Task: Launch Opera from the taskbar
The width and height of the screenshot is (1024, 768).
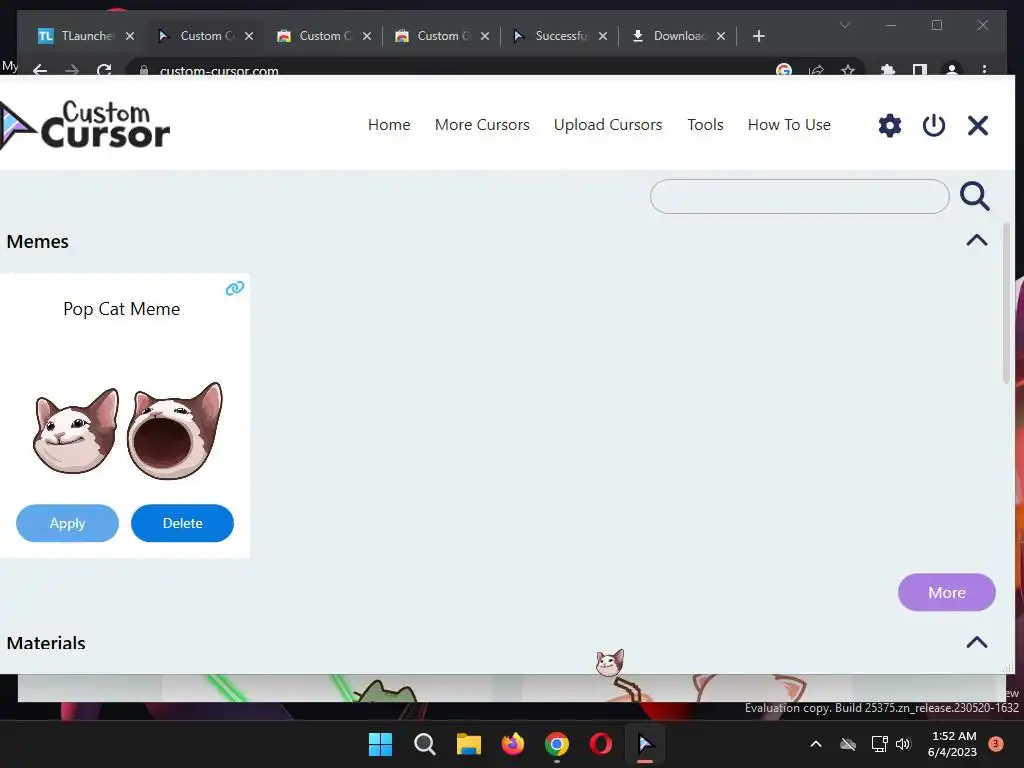Action: tap(601, 744)
